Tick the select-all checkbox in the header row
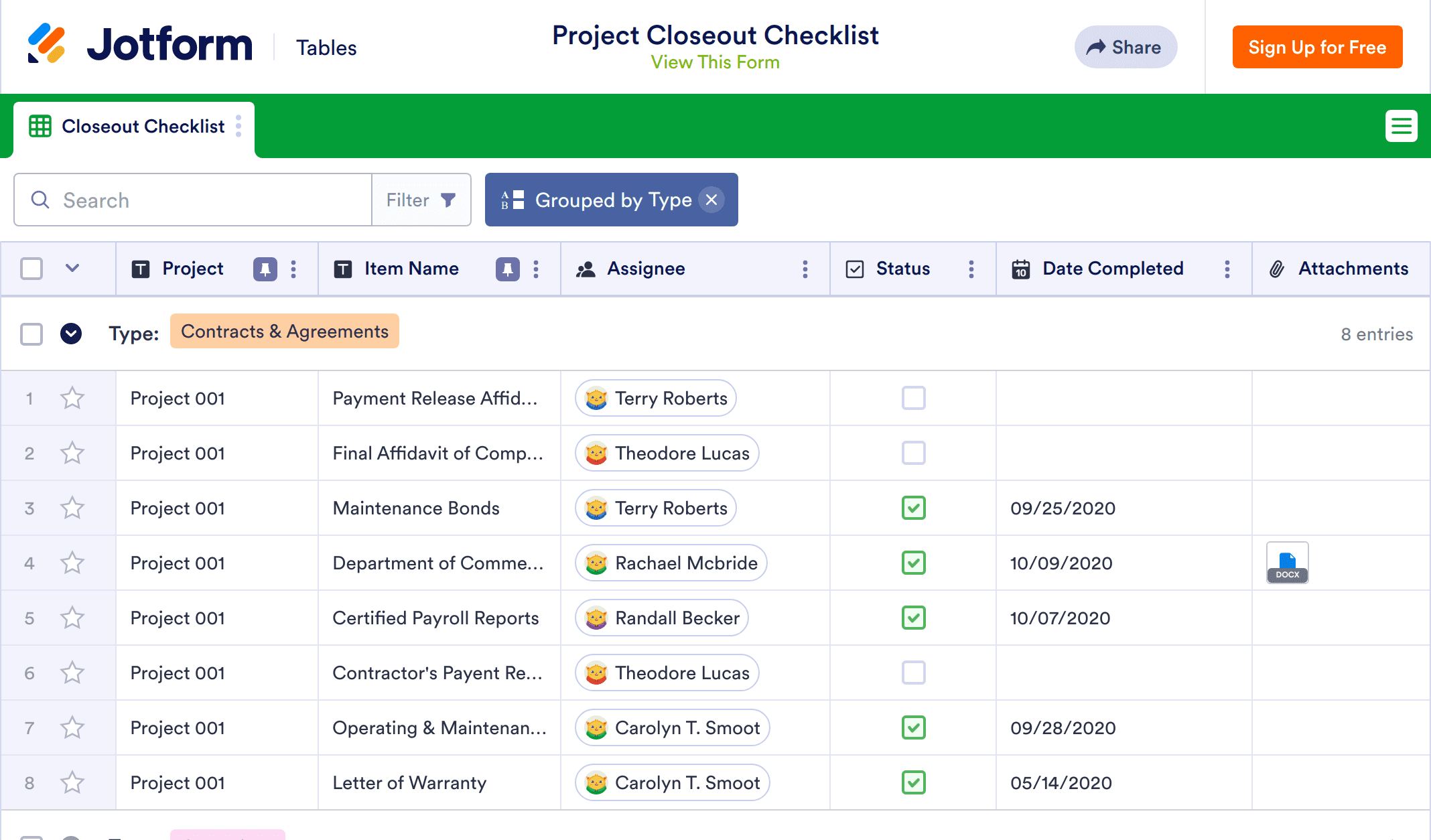Viewport: 1431px width, 840px height. (x=31, y=269)
